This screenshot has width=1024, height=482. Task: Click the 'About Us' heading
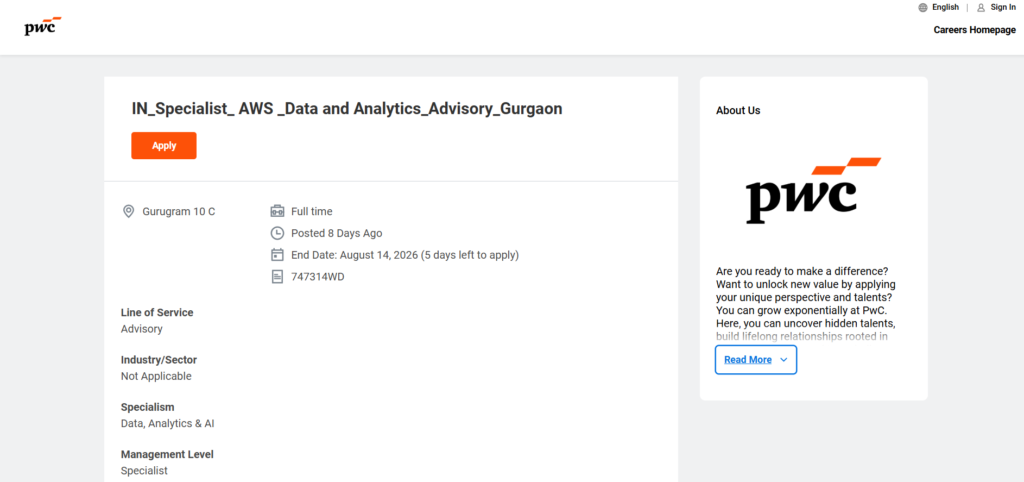(x=738, y=110)
